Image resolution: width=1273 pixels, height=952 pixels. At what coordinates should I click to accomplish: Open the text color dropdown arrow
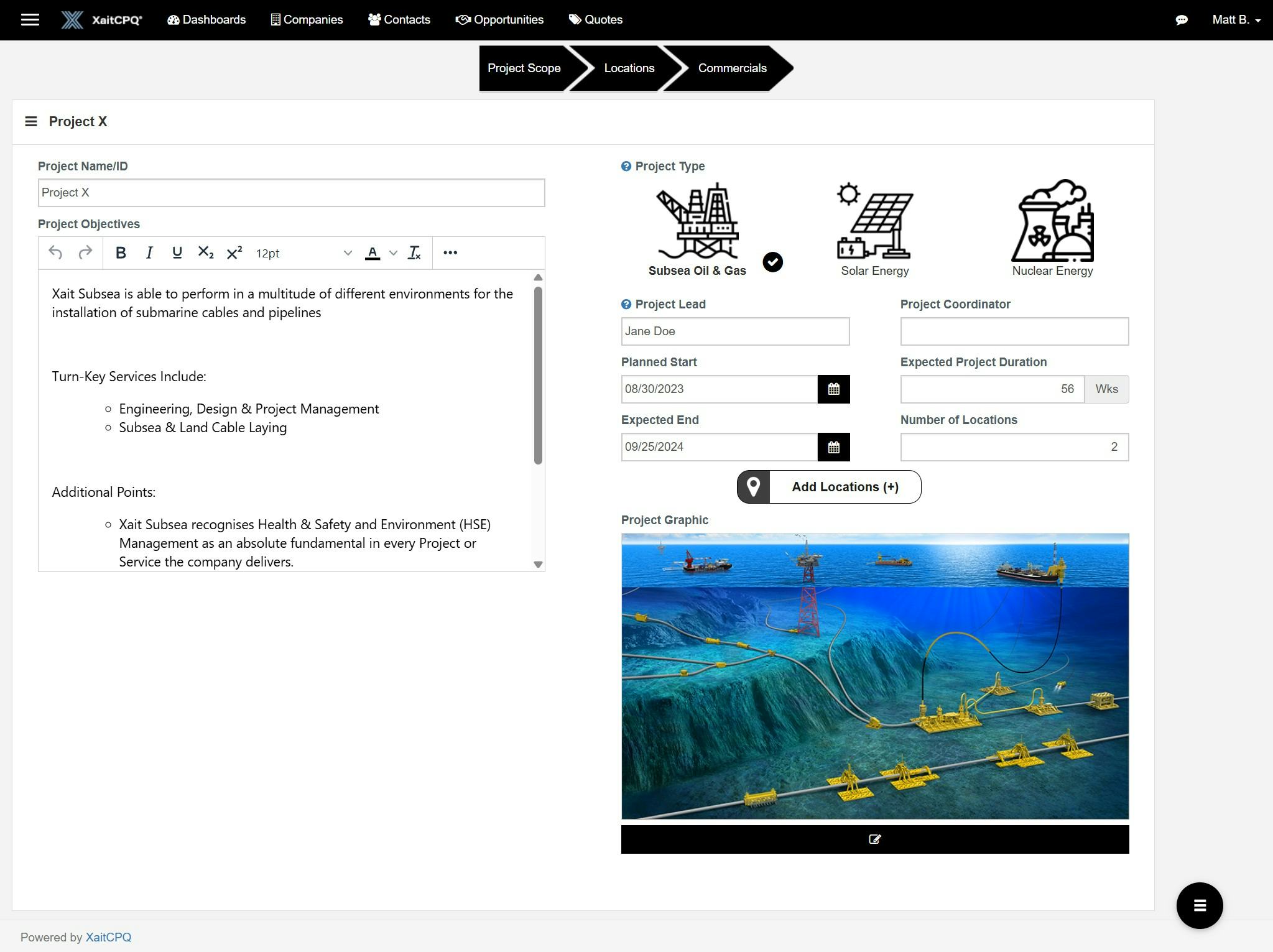click(392, 253)
